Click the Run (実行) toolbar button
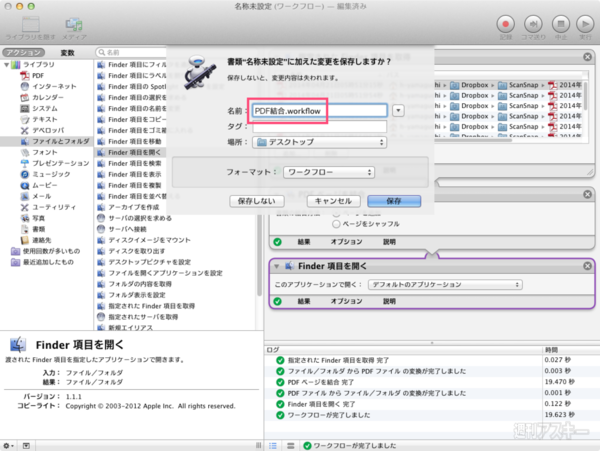The width and height of the screenshot is (600, 451). (585, 24)
